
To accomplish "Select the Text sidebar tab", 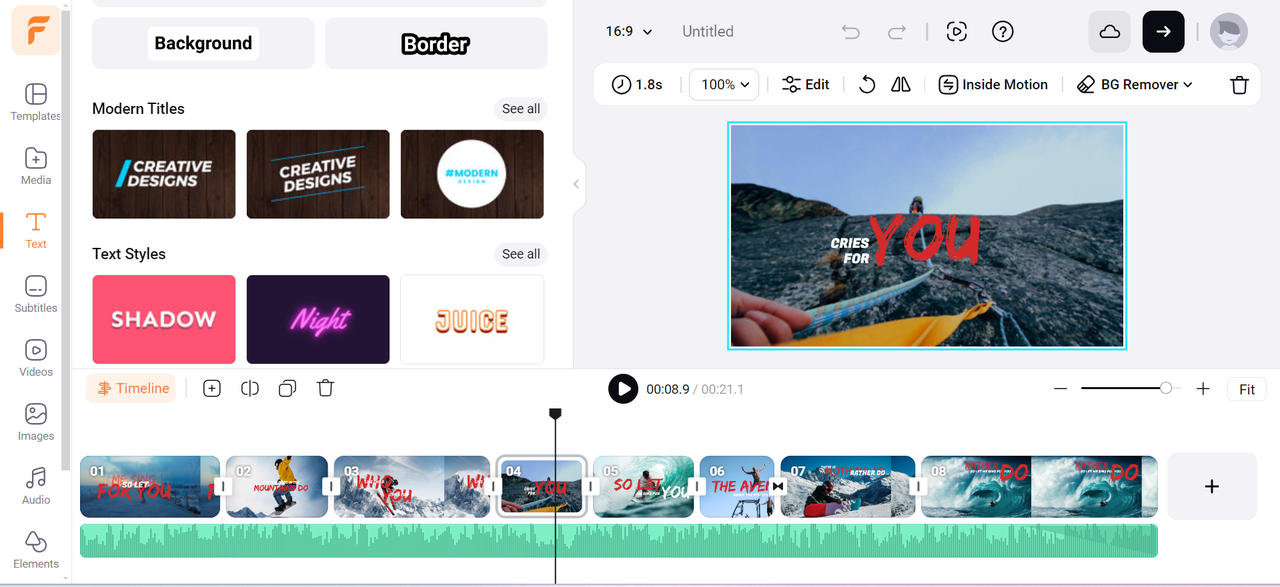I will (36, 231).
